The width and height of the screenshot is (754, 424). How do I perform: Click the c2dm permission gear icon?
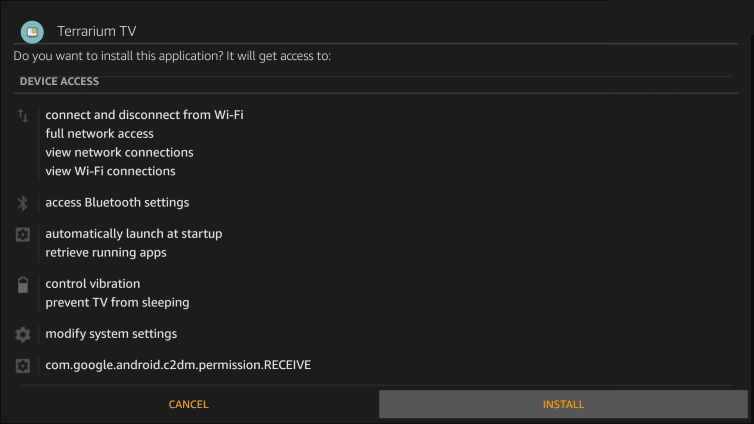pyautogui.click(x=23, y=366)
